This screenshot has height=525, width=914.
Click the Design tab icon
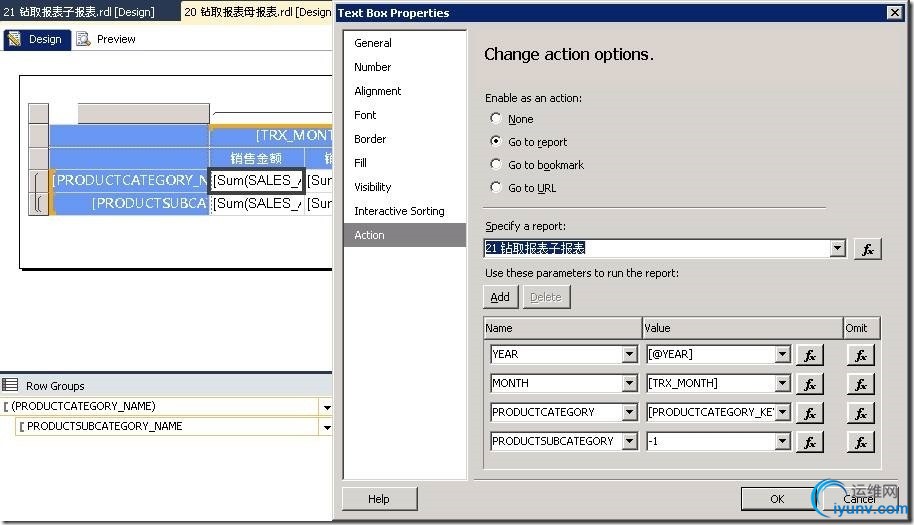coord(15,39)
